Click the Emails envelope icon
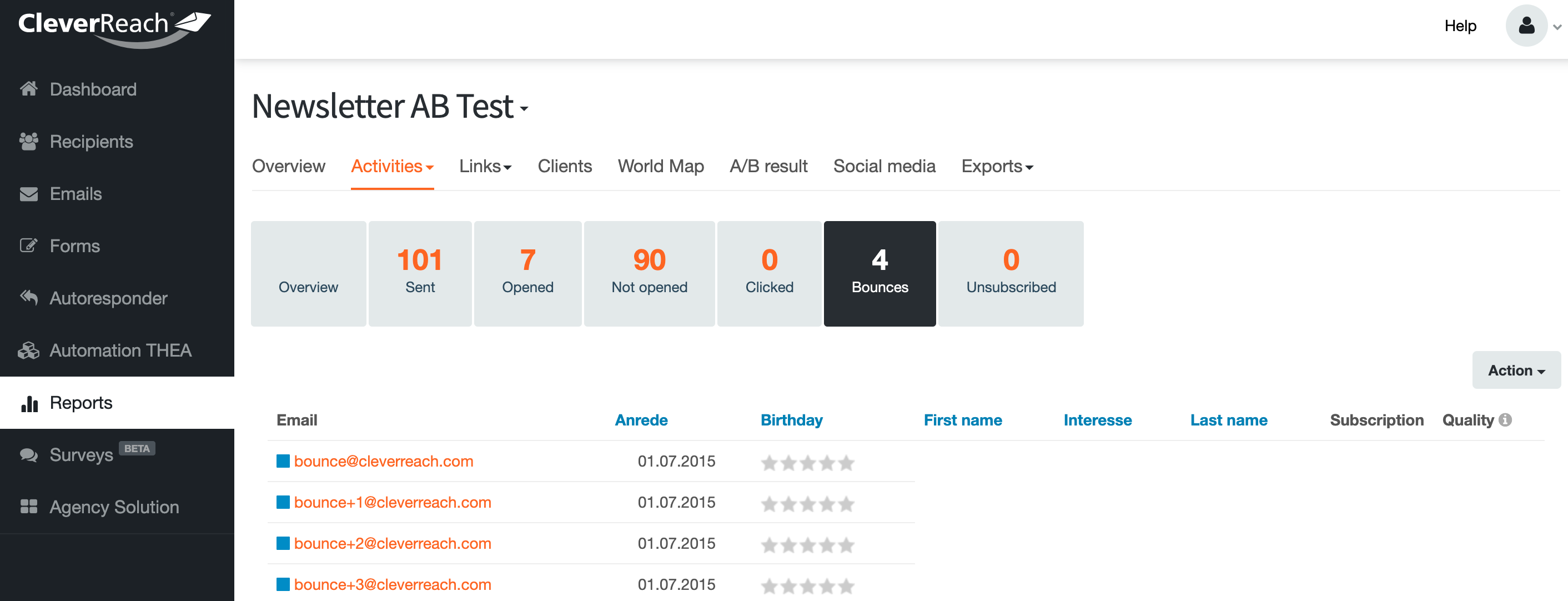The width and height of the screenshot is (1568, 601). point(29,194)
